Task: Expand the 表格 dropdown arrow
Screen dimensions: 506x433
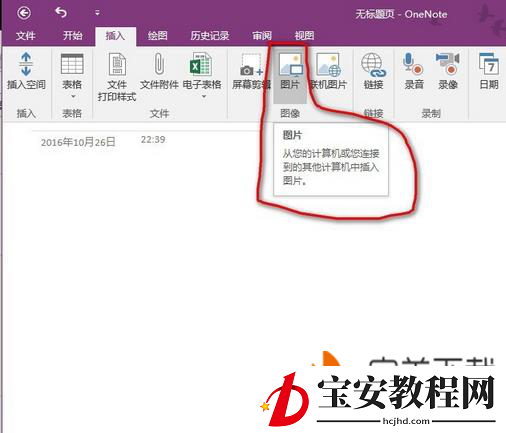Action: coord(73,97)
